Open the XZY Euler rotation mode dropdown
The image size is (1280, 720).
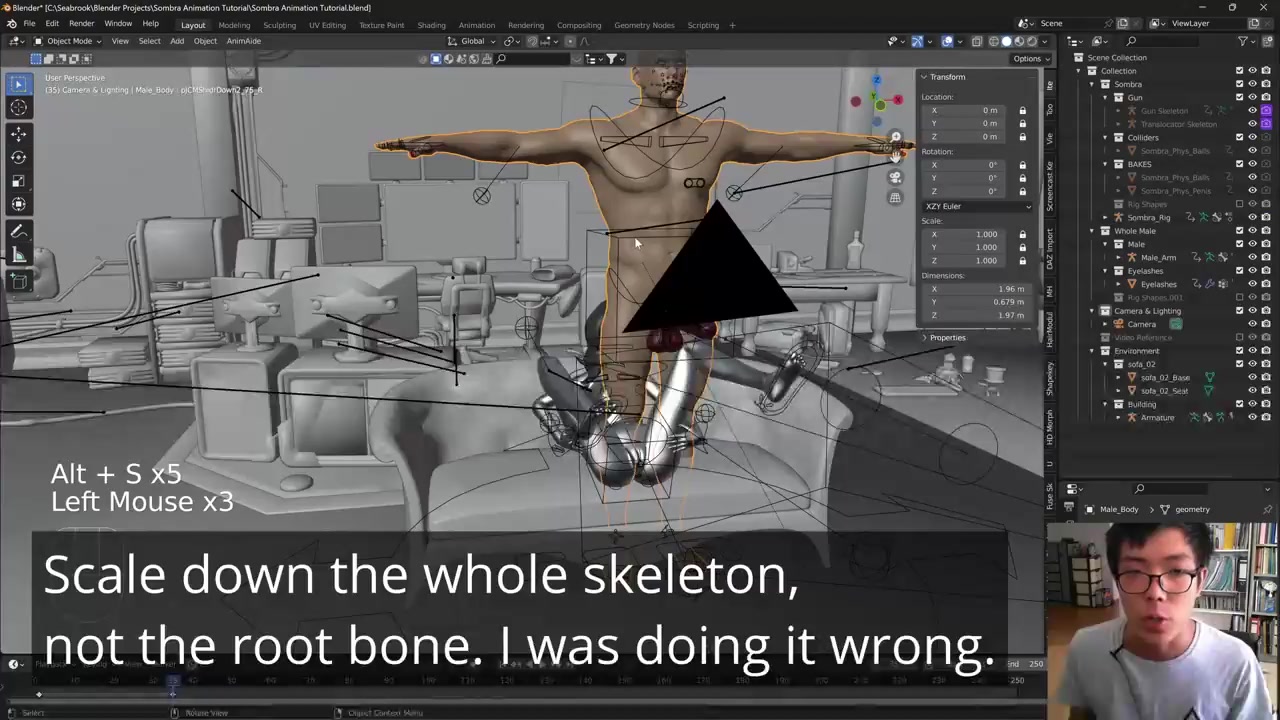[977, 206]
